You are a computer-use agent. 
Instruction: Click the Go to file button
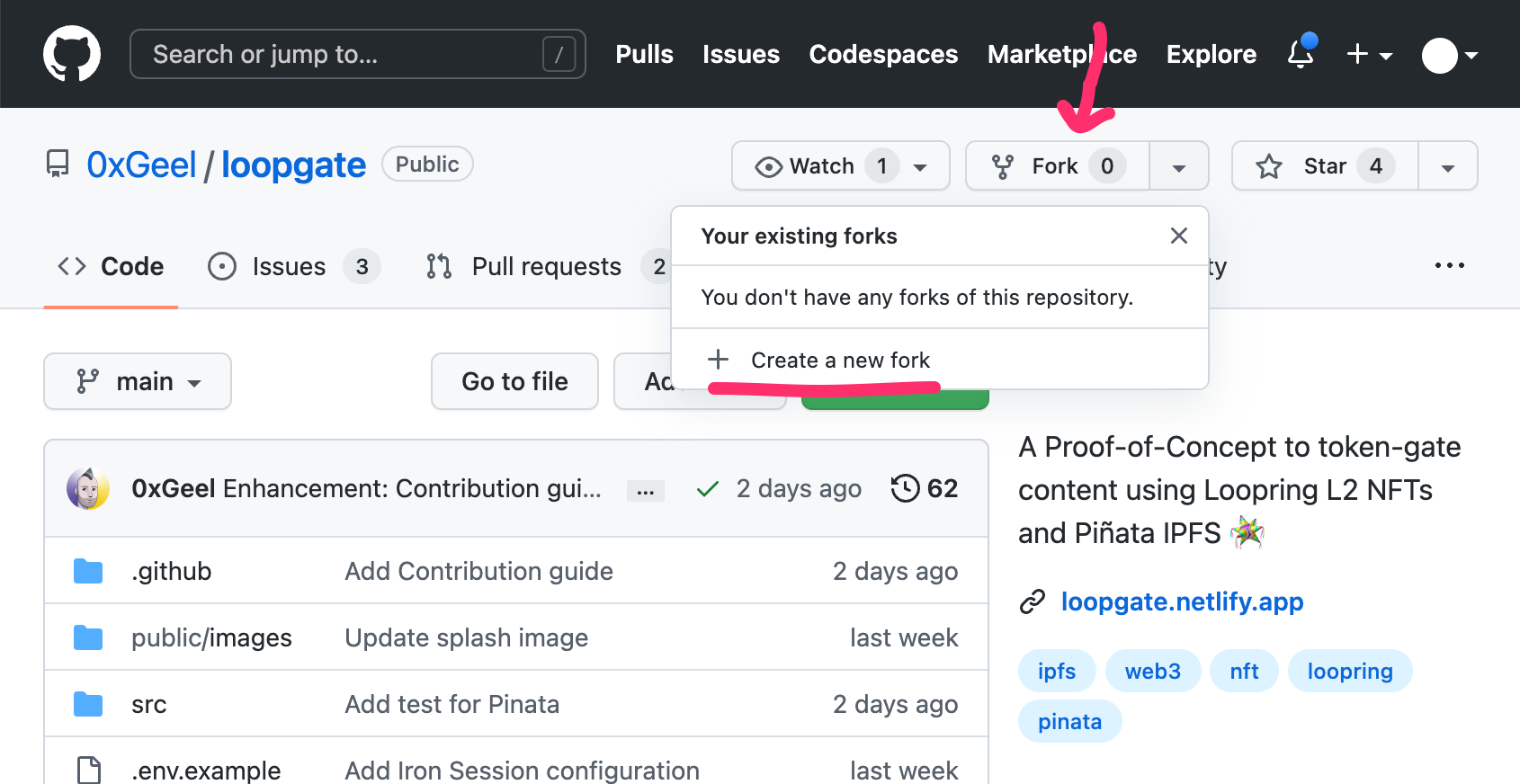tap(514, 381)
